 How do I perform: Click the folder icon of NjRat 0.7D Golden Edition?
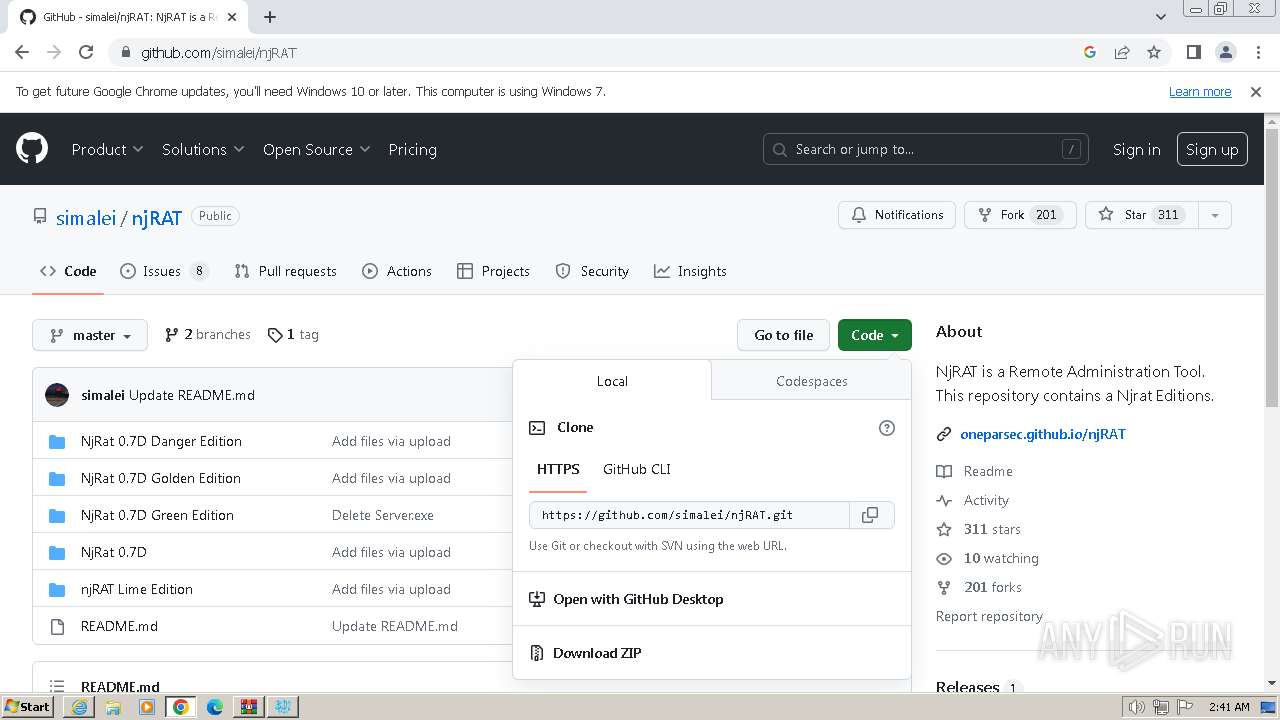57,478
